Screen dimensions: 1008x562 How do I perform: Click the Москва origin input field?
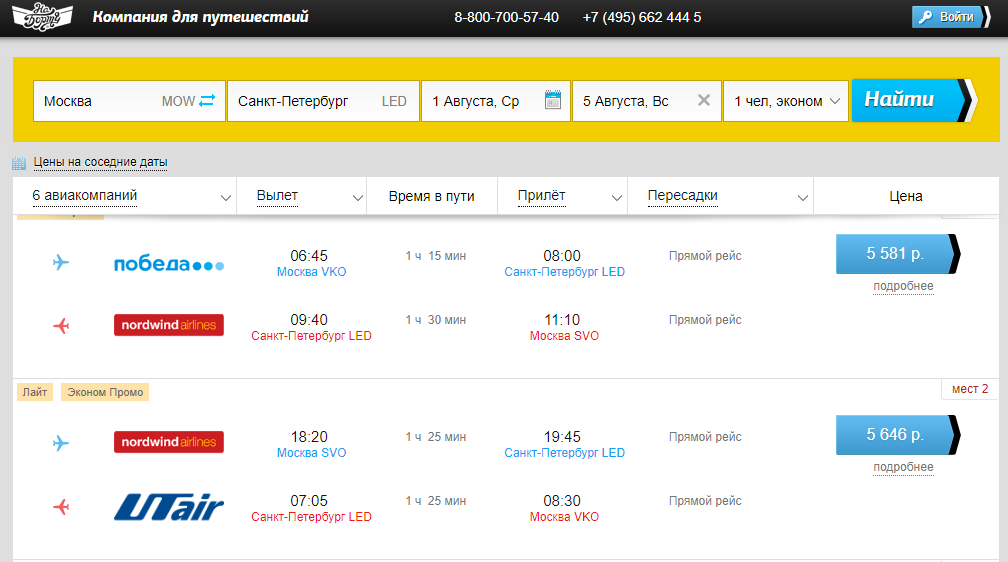[x=95, y=101]
